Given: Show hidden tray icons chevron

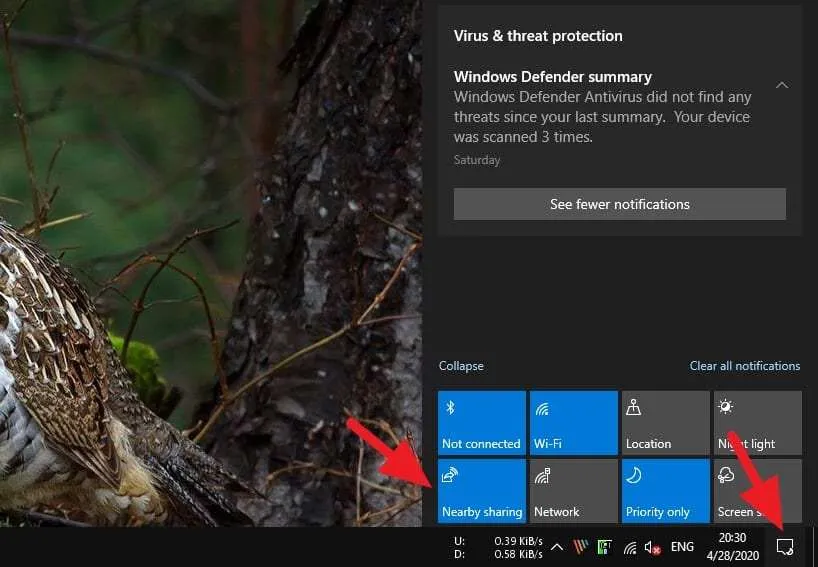Looking at the screenshot, I should point(557,547).
